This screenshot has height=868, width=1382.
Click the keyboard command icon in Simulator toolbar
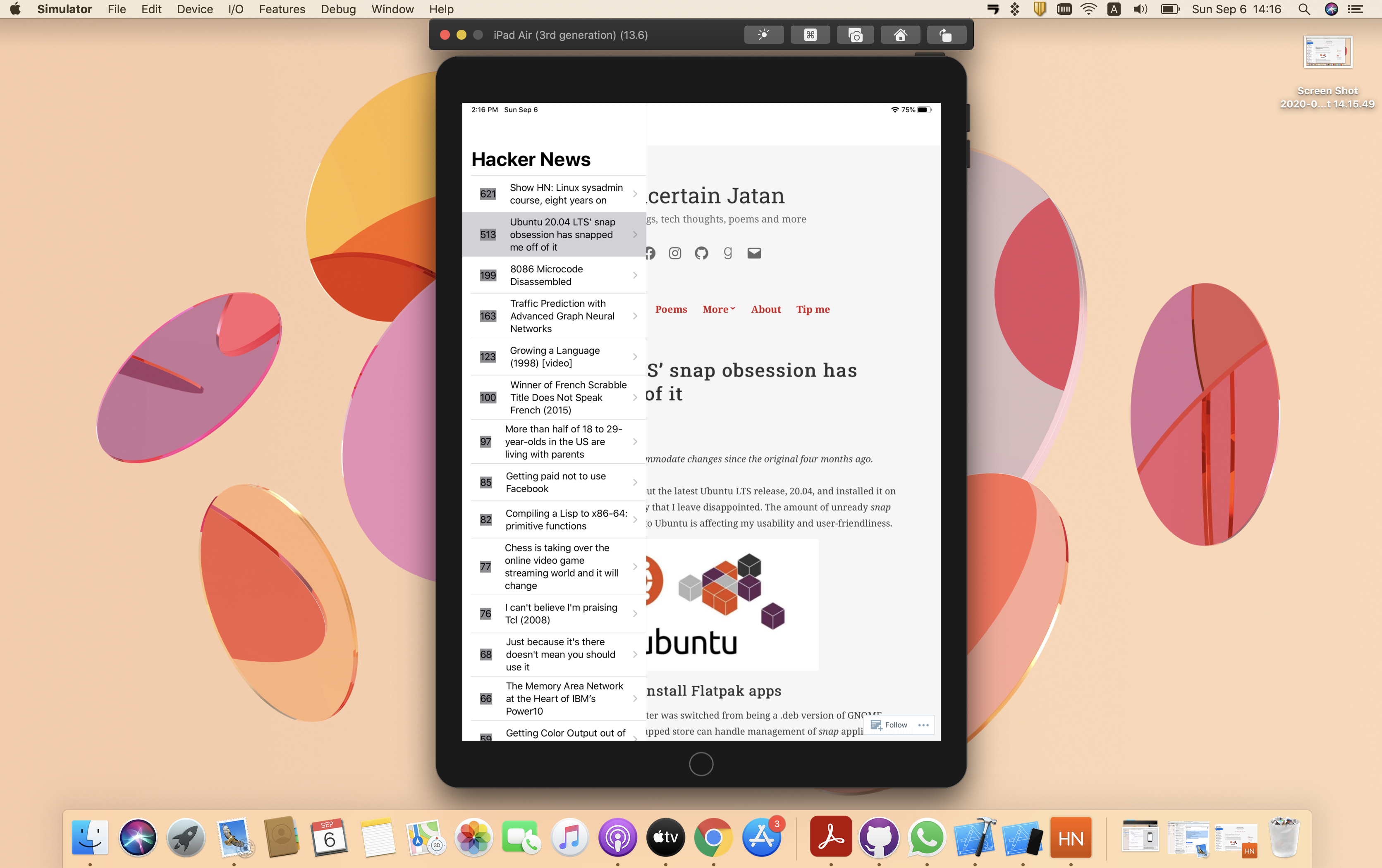click(810, 35)
